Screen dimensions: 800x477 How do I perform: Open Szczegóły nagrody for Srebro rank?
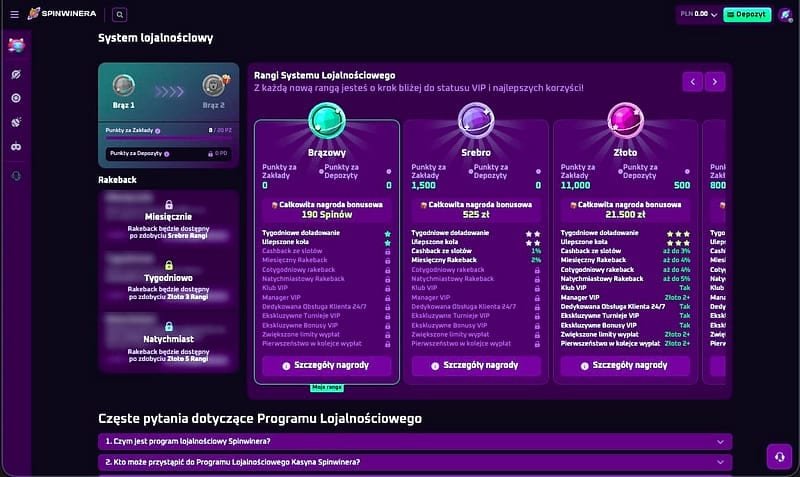click(476, 365)
